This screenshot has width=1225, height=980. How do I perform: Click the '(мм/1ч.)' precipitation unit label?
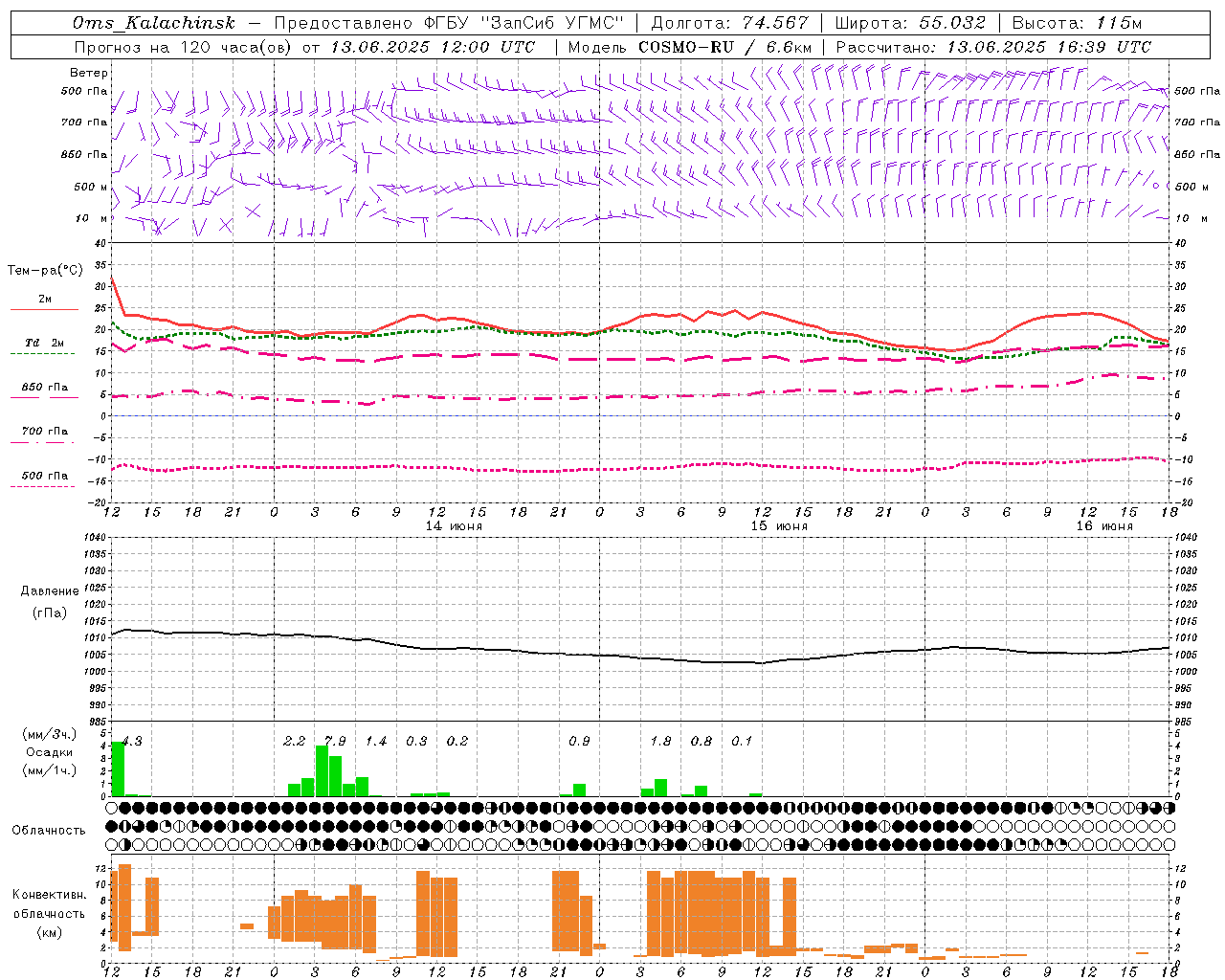50,770
